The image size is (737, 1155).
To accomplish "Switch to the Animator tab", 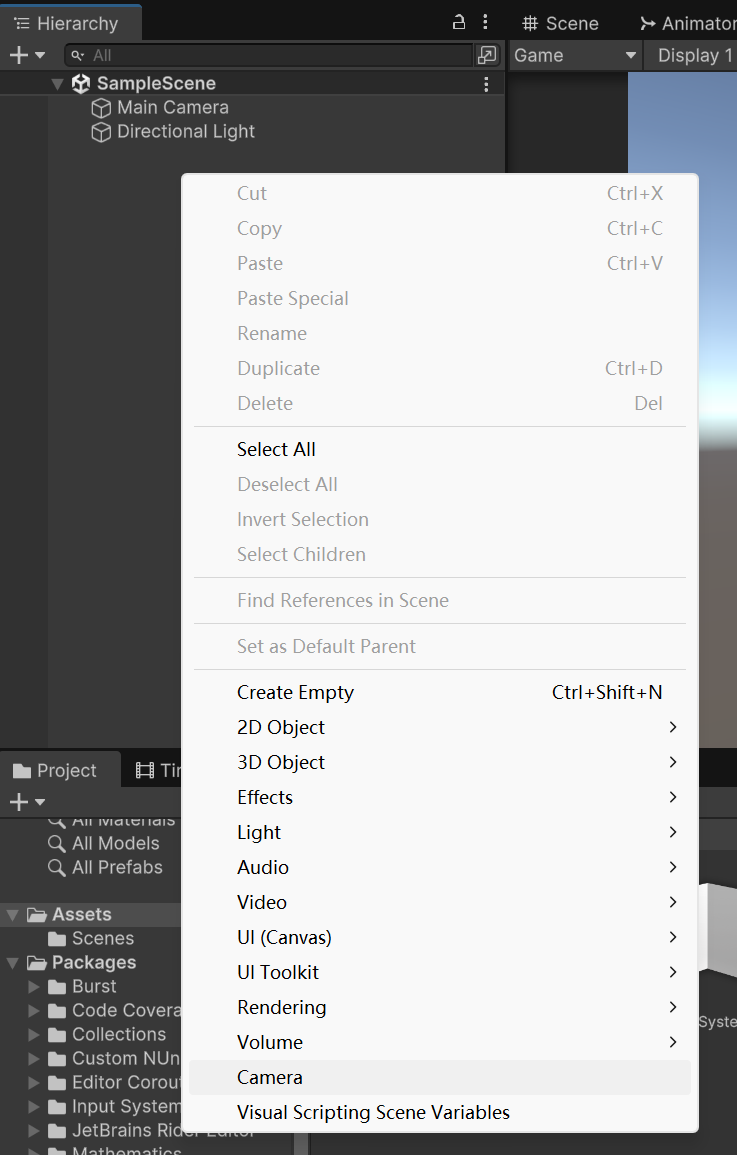I will click(x=688, y=24).
